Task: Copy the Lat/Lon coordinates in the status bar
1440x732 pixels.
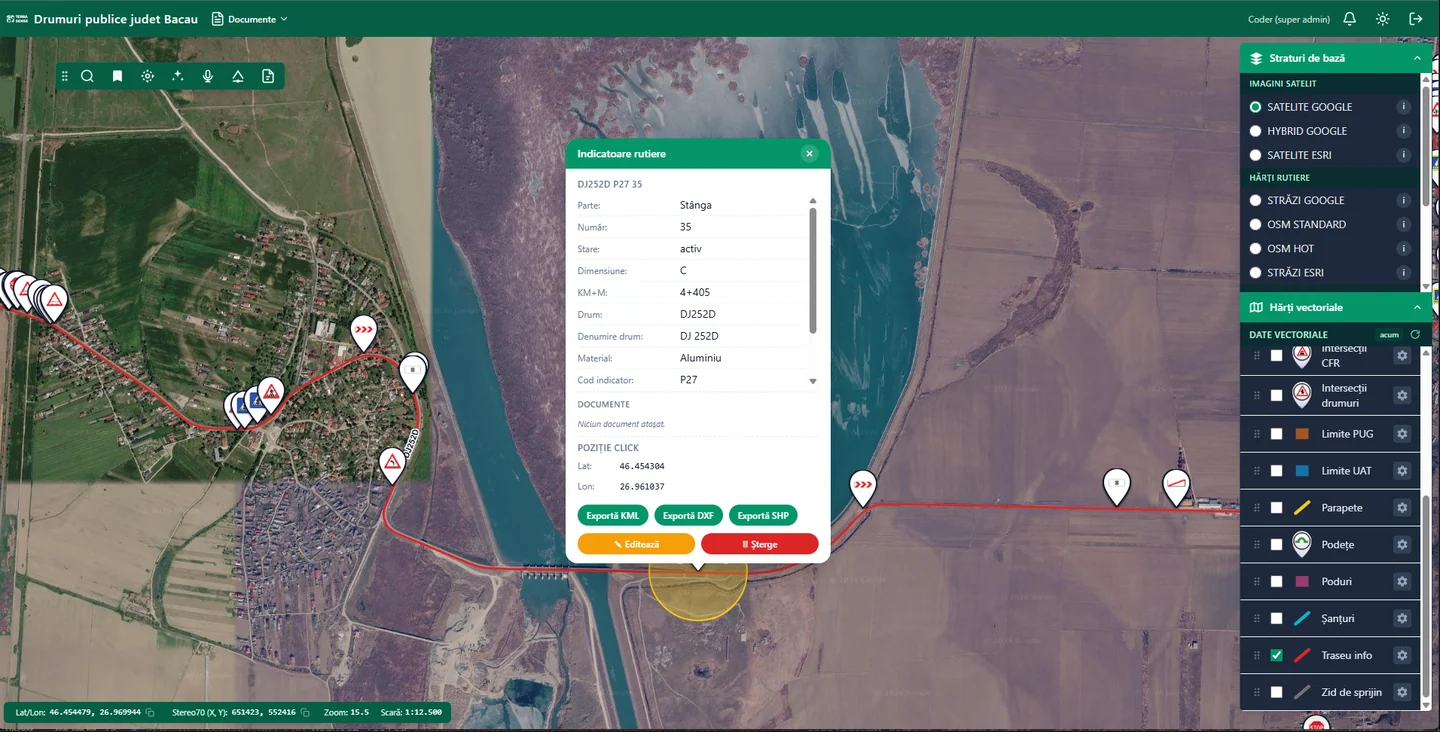Action: 150,713
